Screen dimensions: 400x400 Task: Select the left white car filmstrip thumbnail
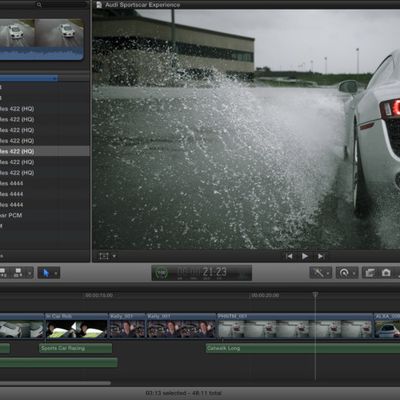click(x=17, y=33)
